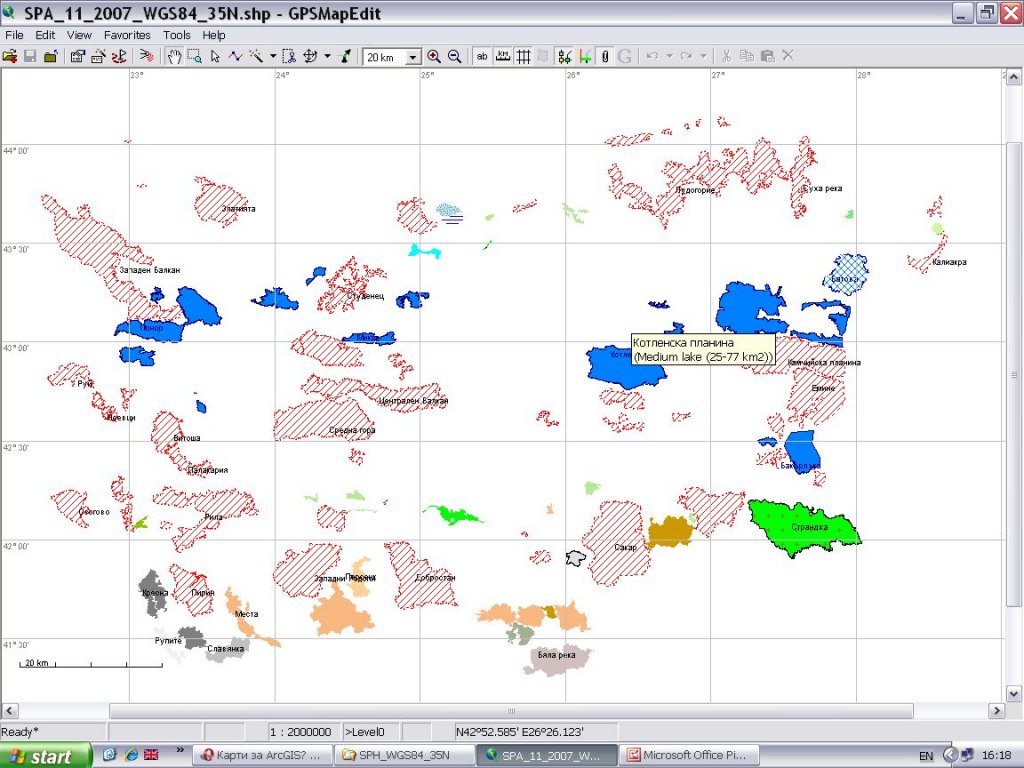Expand the arrow next to magic wand tool
This screenshot has height=768, width=1024.
[272, 57]
